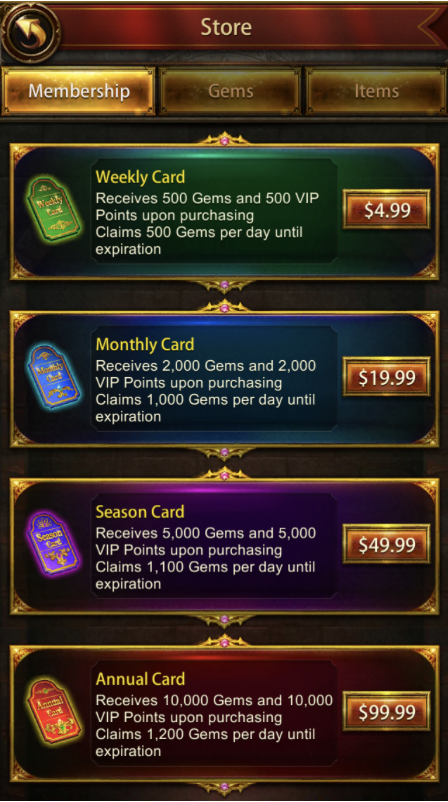This screenshot has height=802, width=448.
Task: Buy Season Card for $49.99
Action: [x=387, y=544]
